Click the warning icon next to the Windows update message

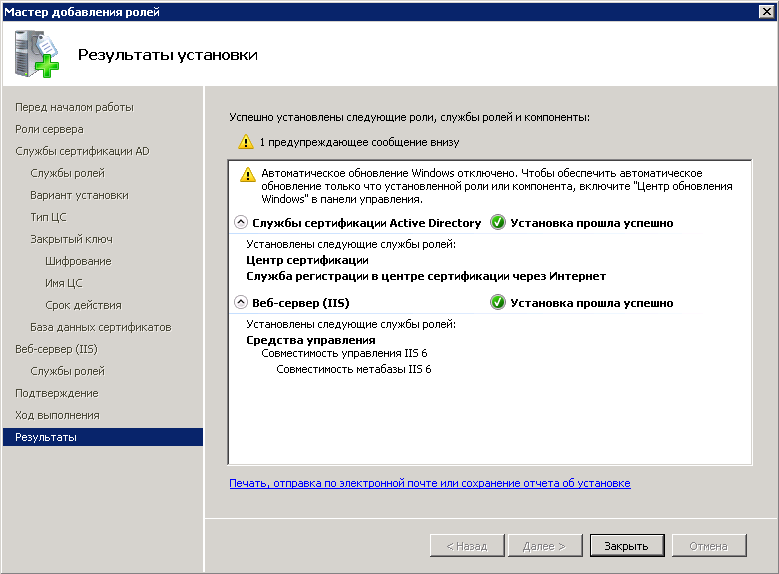click(247, 174)
